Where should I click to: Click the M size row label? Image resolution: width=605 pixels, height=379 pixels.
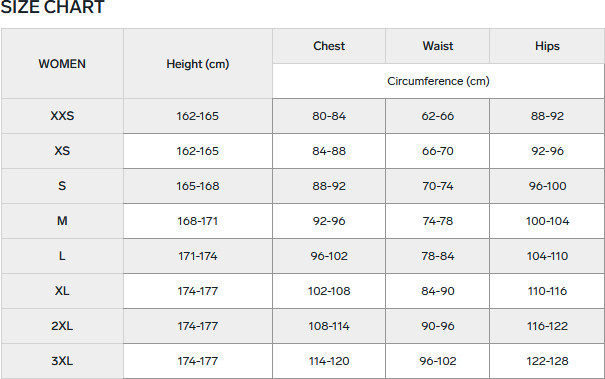point(62,221)
